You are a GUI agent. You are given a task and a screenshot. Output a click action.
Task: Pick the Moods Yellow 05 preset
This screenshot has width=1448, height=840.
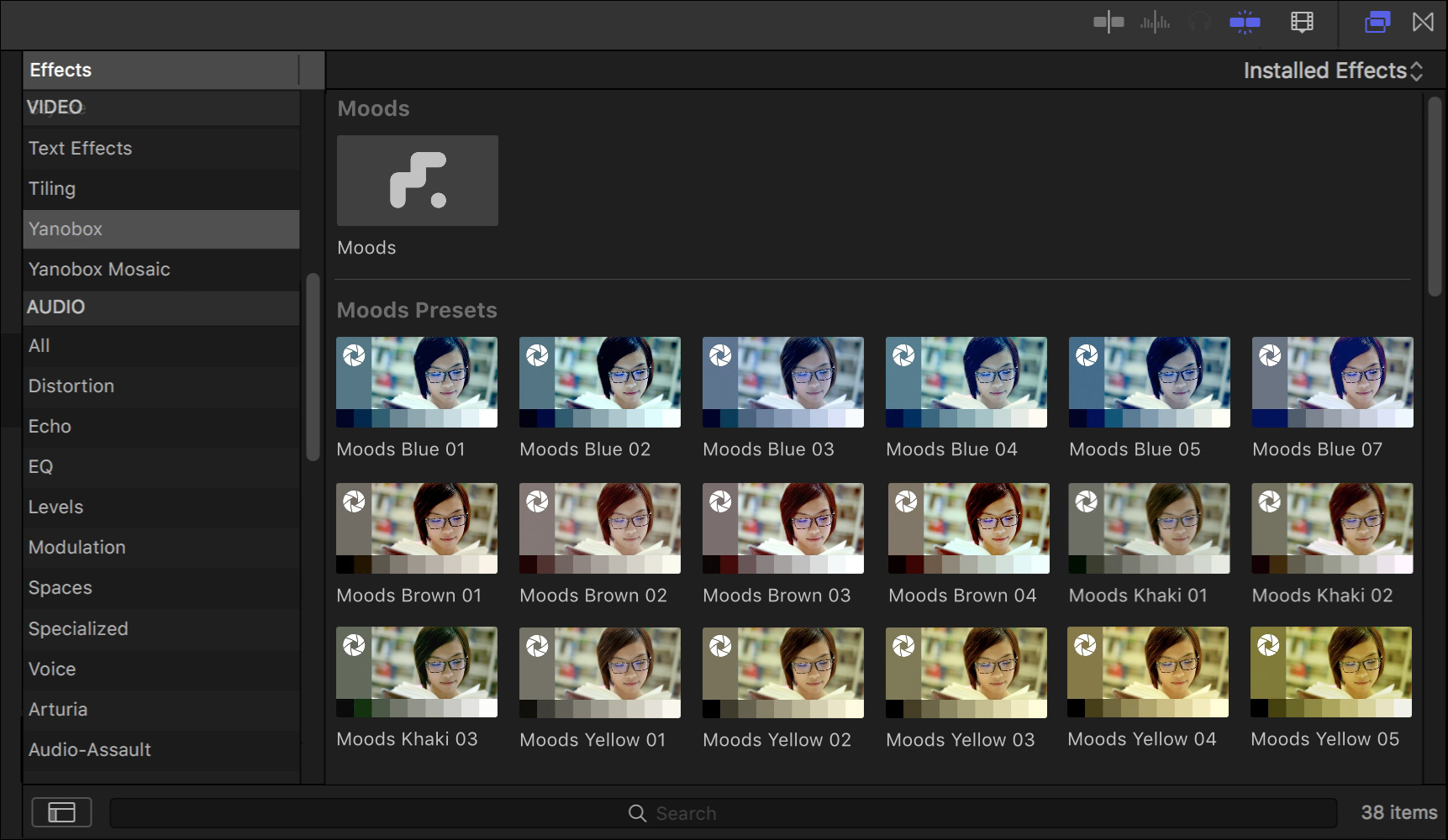click(1331, 672)
